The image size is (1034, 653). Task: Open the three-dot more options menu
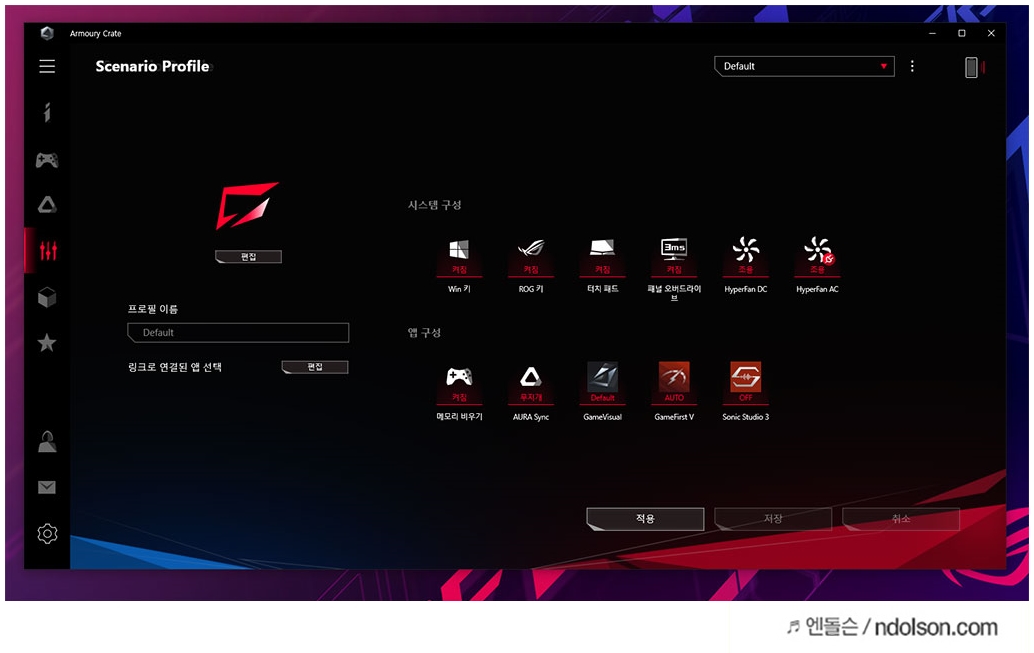912,66
